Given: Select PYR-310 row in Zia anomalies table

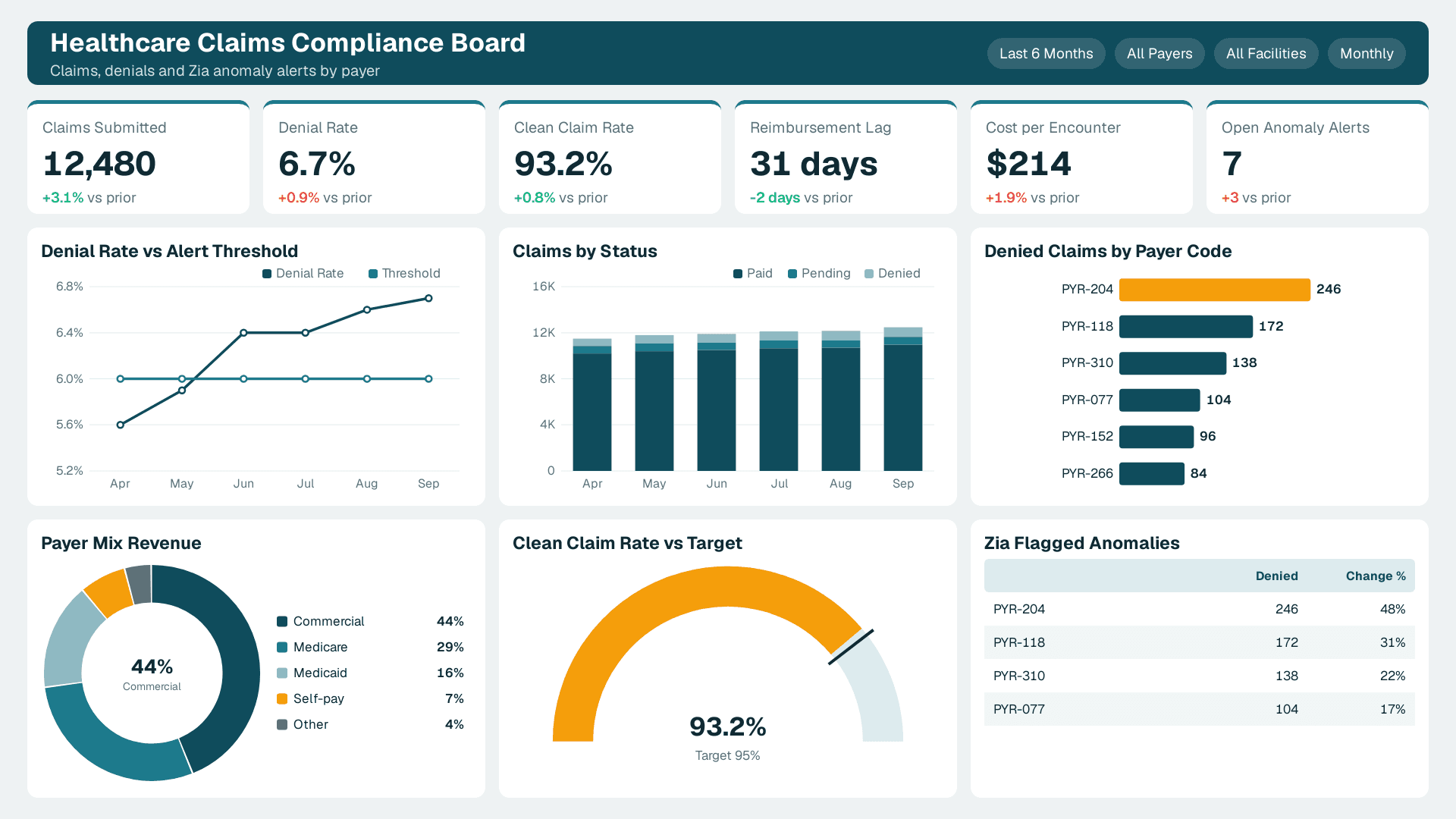Looking at the screenshot, I should click(x=1199, y=676).
